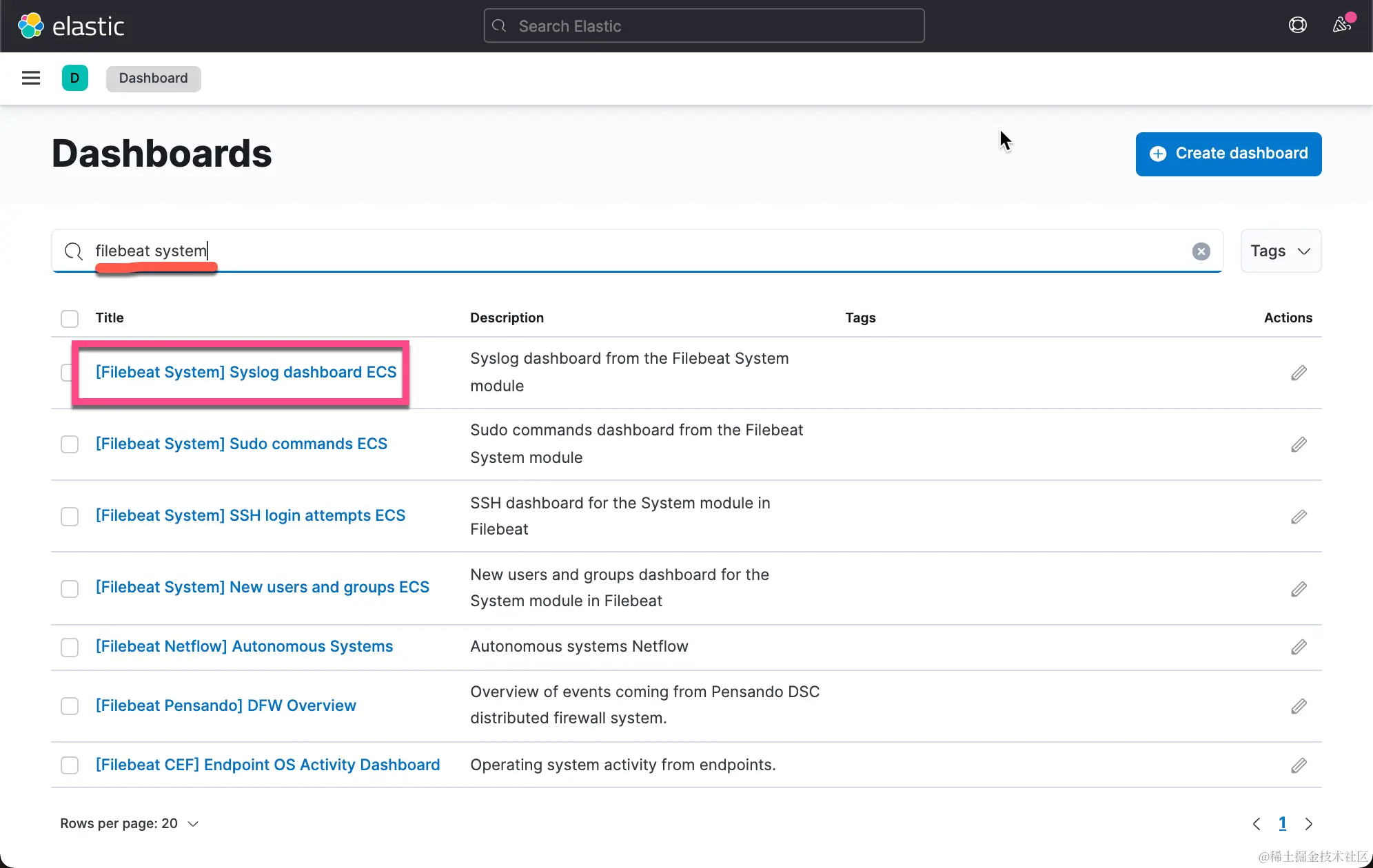The height and width of the screenshot is (868, 1373).
Task: Tick the Autonomous Systems row checkbox
Action: pyautogui.click(x=70, y=647)
